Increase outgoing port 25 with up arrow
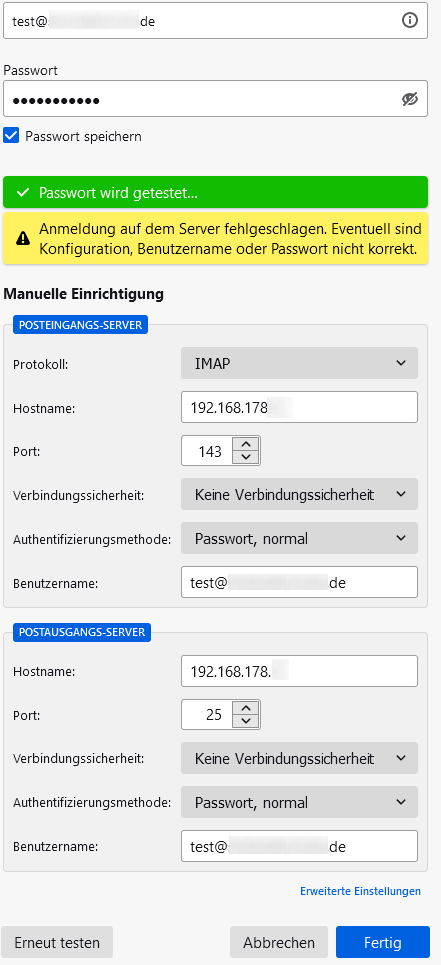The width and height of the screenshot is (441, 965). coord(246,708)
